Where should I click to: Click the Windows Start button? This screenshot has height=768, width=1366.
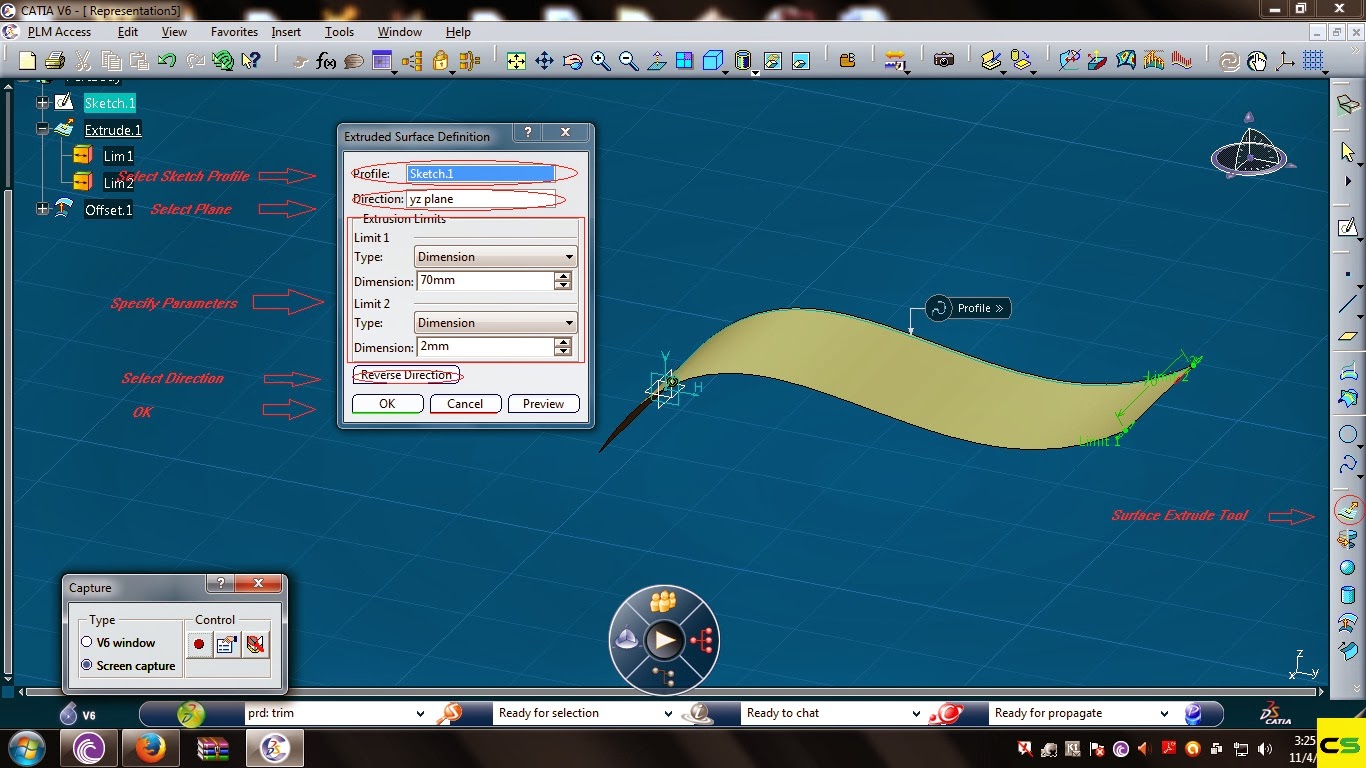coord(26,747)
